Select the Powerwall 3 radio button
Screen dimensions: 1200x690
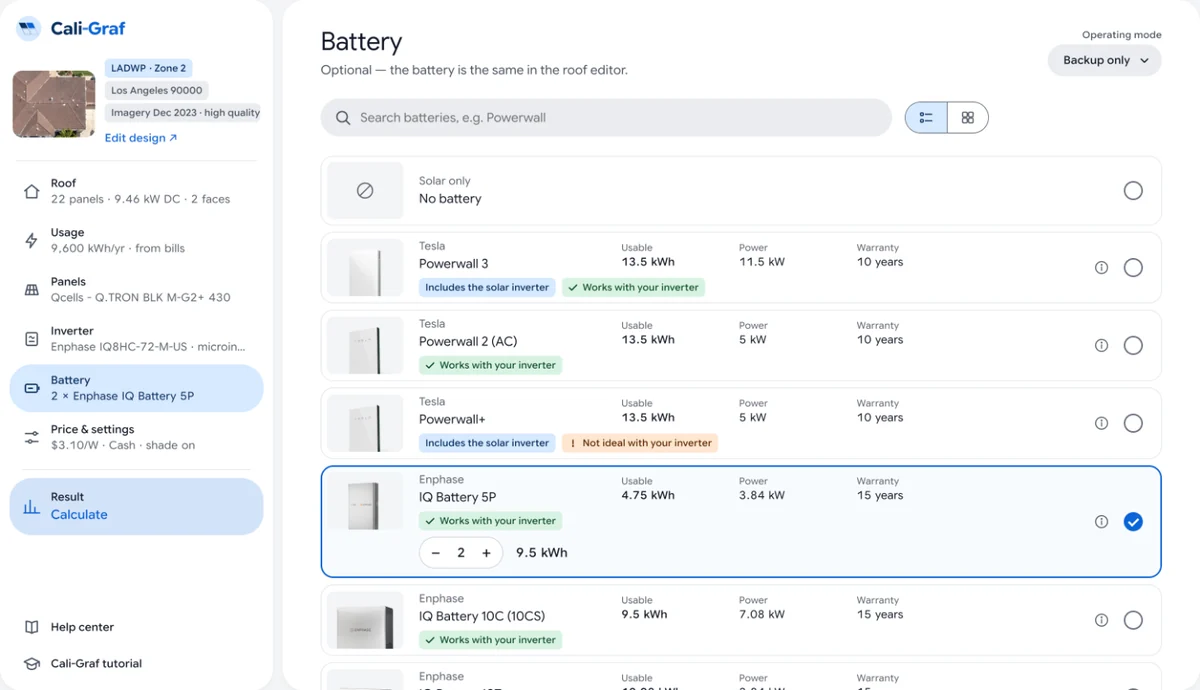click(x=1133, y=267)
